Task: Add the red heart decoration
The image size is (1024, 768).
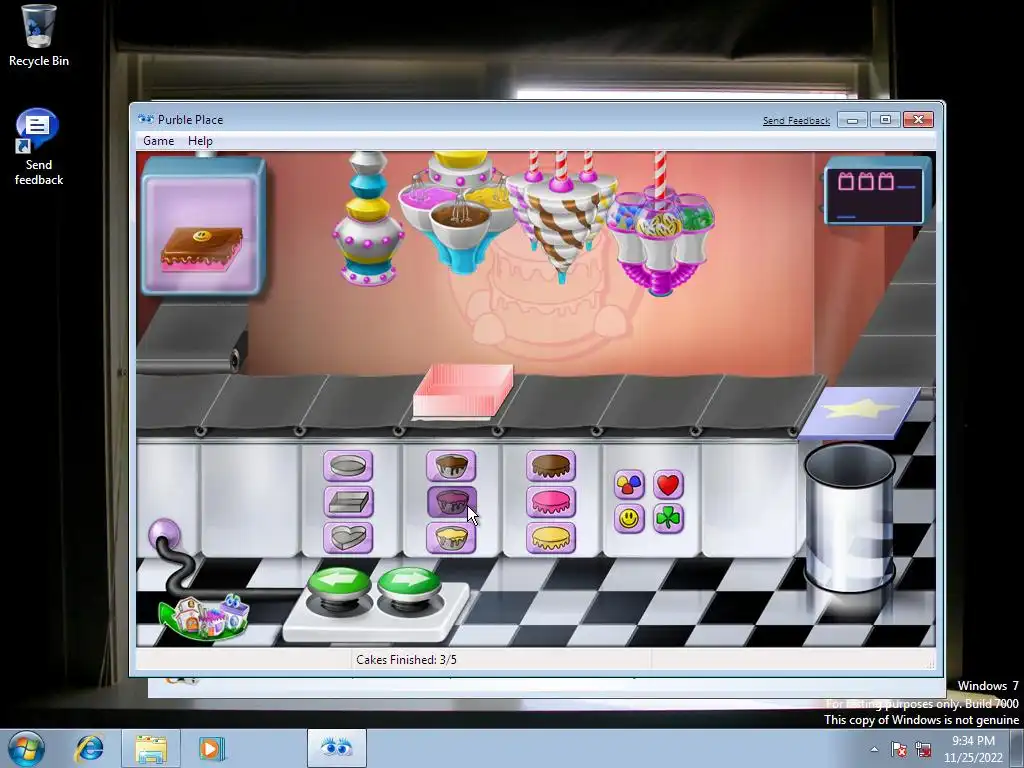Action: point(668,485)
